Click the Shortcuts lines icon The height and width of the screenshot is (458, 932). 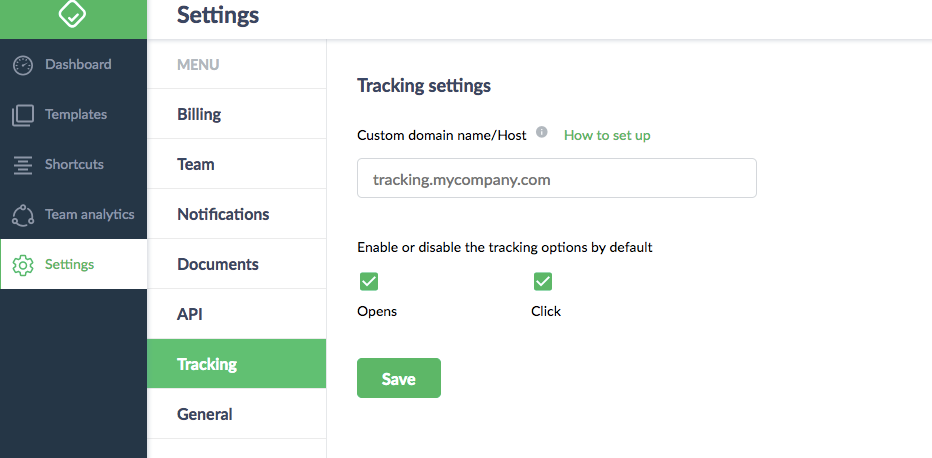tap(23, 165)
